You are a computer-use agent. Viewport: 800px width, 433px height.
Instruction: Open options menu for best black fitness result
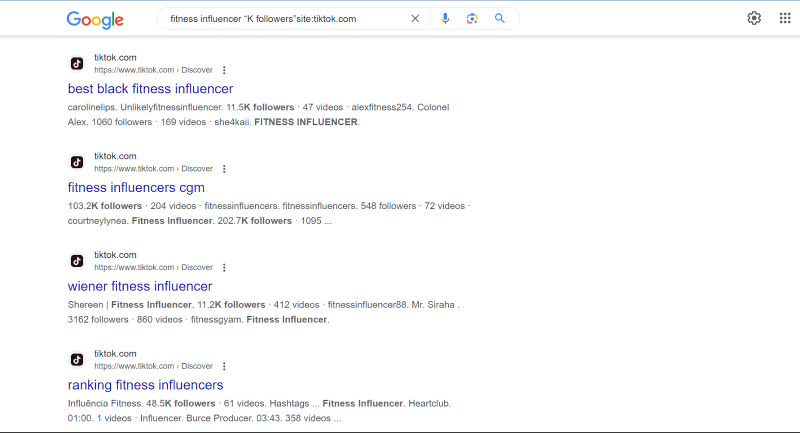[x=224, y=70]
